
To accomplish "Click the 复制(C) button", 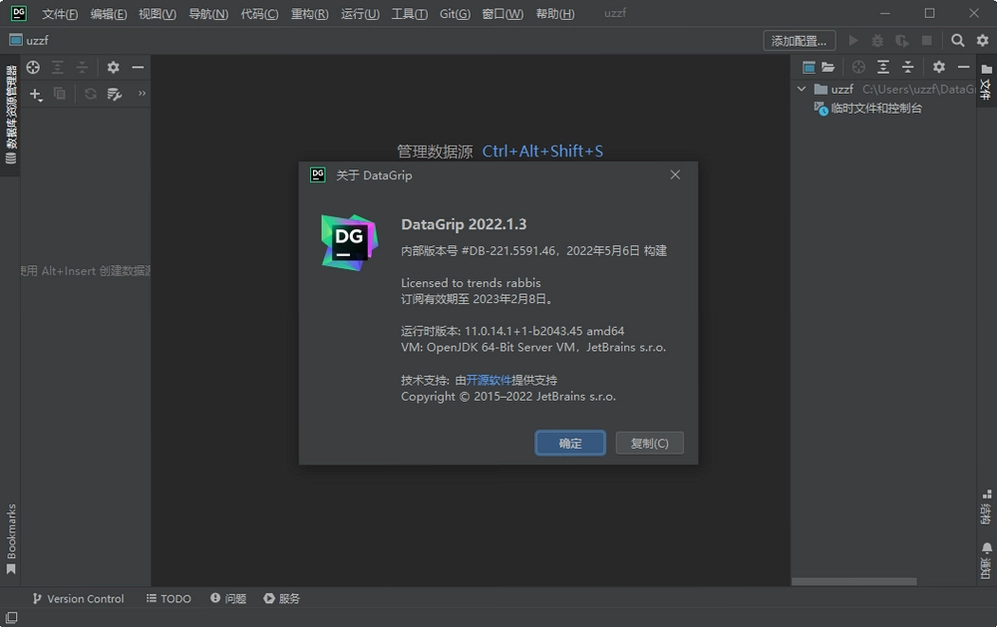I will tap(650, 443).
